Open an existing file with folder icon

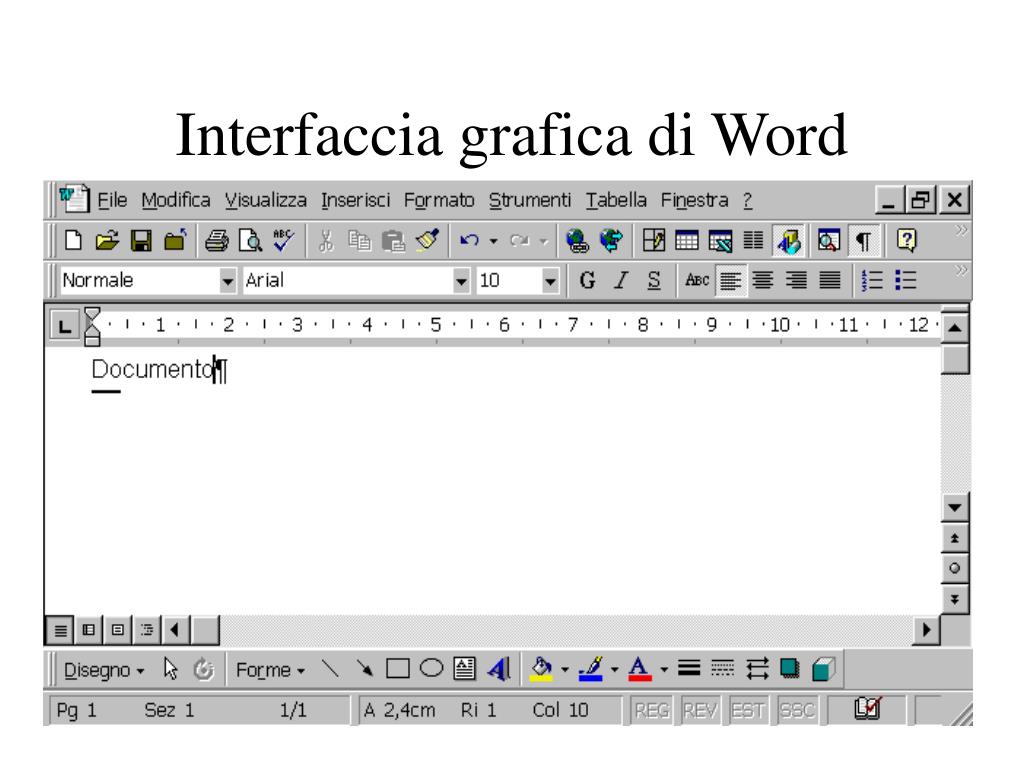pos(107,241)
